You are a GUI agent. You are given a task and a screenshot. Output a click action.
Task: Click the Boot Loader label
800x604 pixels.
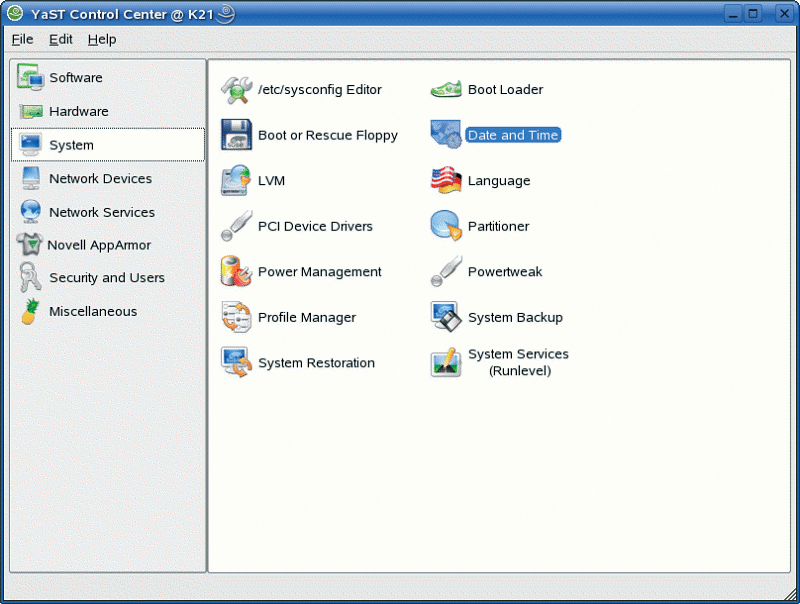pyautogui.click(x=506, y=90)
